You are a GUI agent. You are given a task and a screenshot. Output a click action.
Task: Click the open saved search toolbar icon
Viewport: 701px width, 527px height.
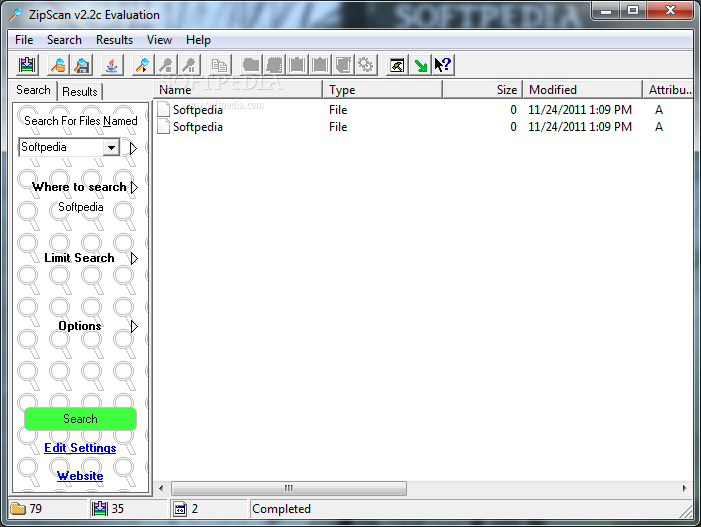coord(58,65)
